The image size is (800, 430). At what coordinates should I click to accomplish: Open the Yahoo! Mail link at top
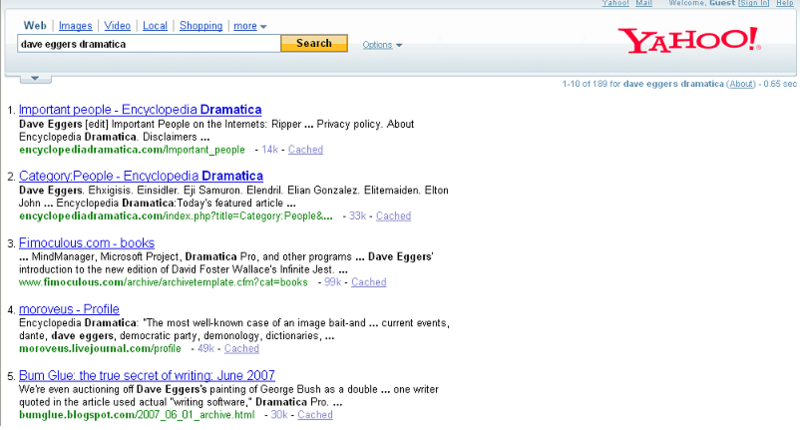(x=644, y=4)
